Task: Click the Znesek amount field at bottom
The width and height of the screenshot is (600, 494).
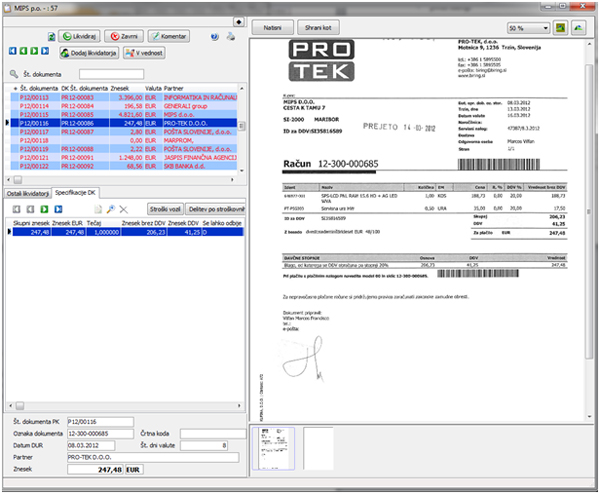Action: [x=95, y=470]
